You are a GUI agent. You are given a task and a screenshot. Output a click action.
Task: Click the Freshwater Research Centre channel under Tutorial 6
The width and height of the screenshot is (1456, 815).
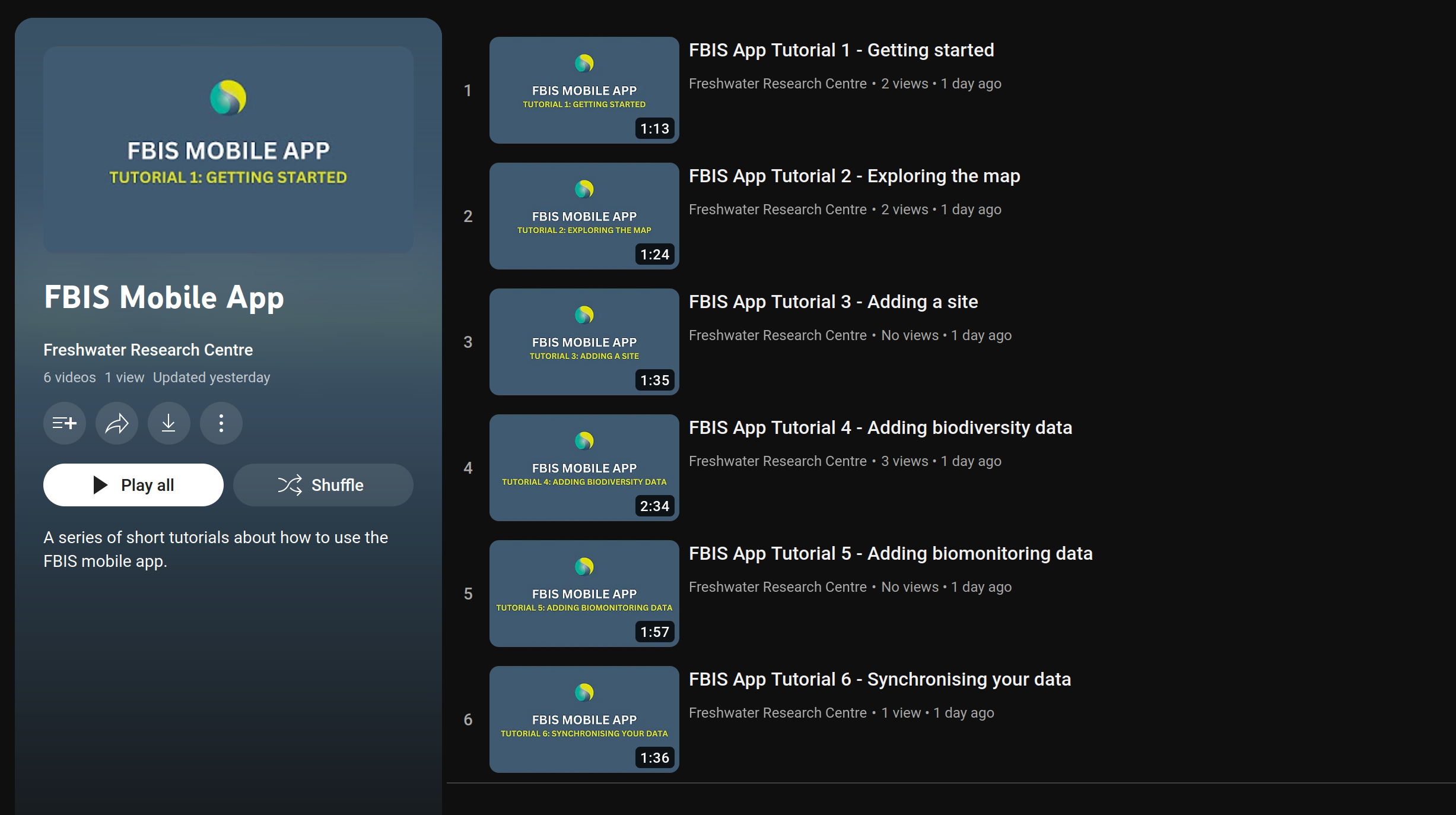pyautogui.click(x=778, y=713)
